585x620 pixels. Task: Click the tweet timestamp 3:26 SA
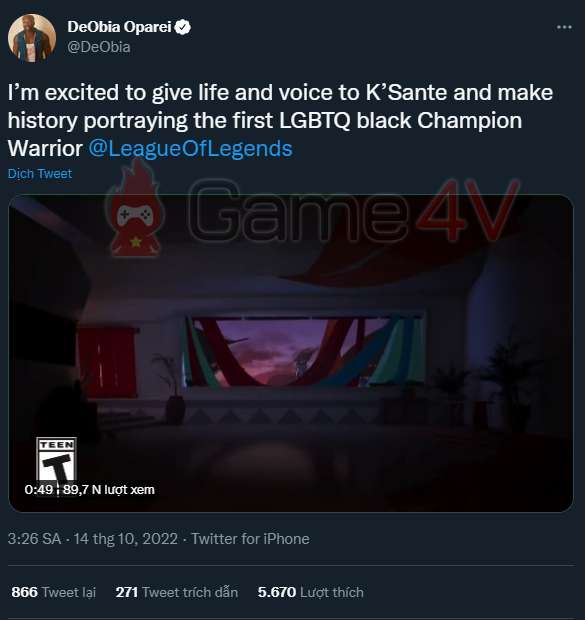coord(34,539)
